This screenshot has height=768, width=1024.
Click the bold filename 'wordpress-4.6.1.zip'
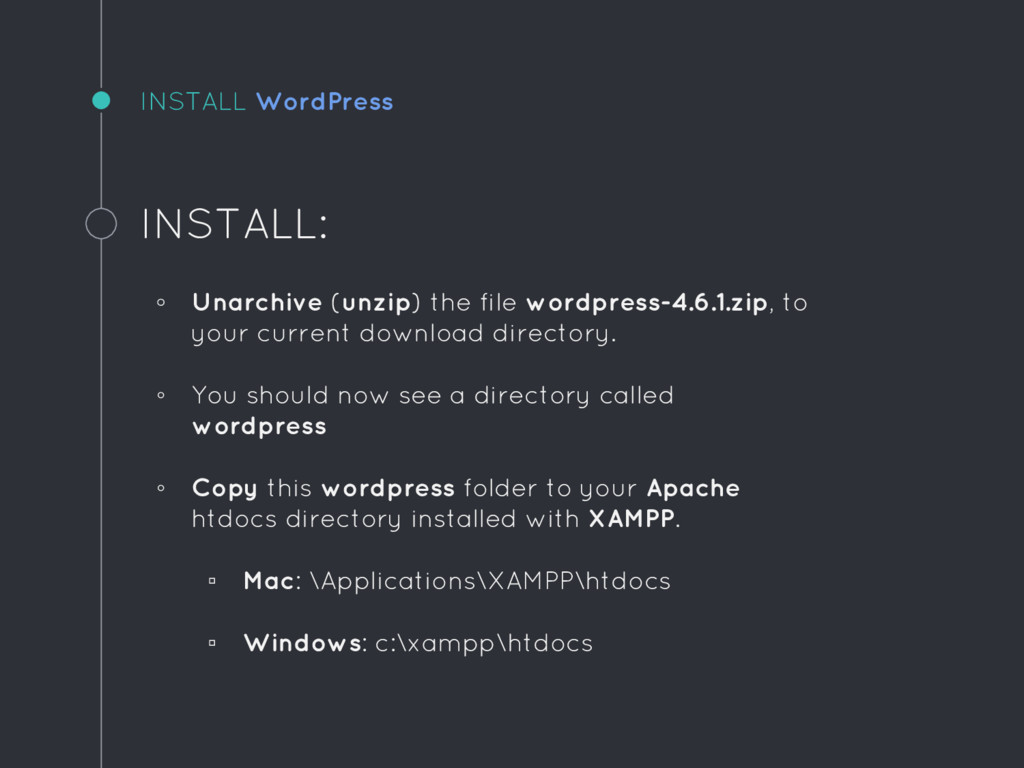click(647, 303)
